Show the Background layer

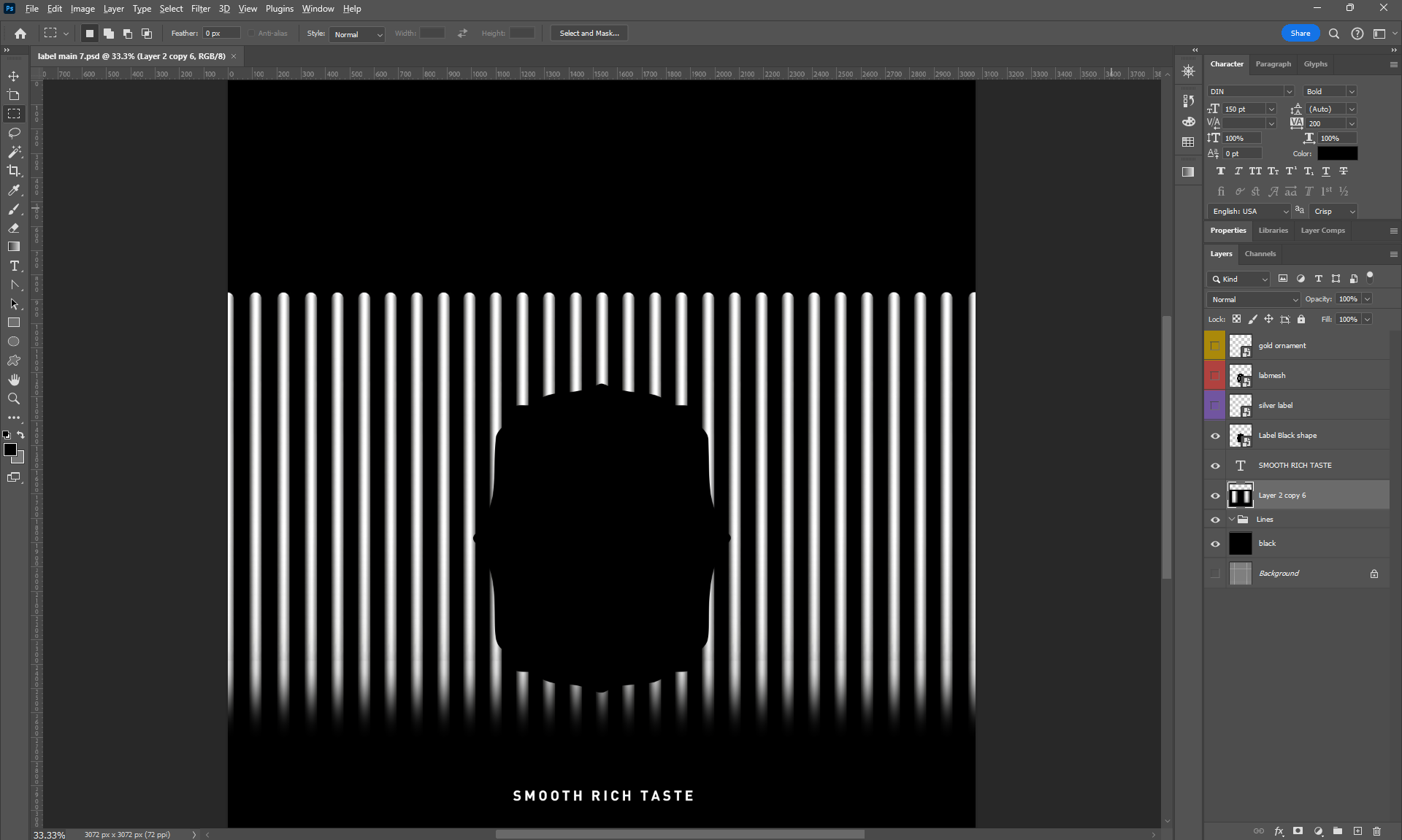click(1215, 574)
